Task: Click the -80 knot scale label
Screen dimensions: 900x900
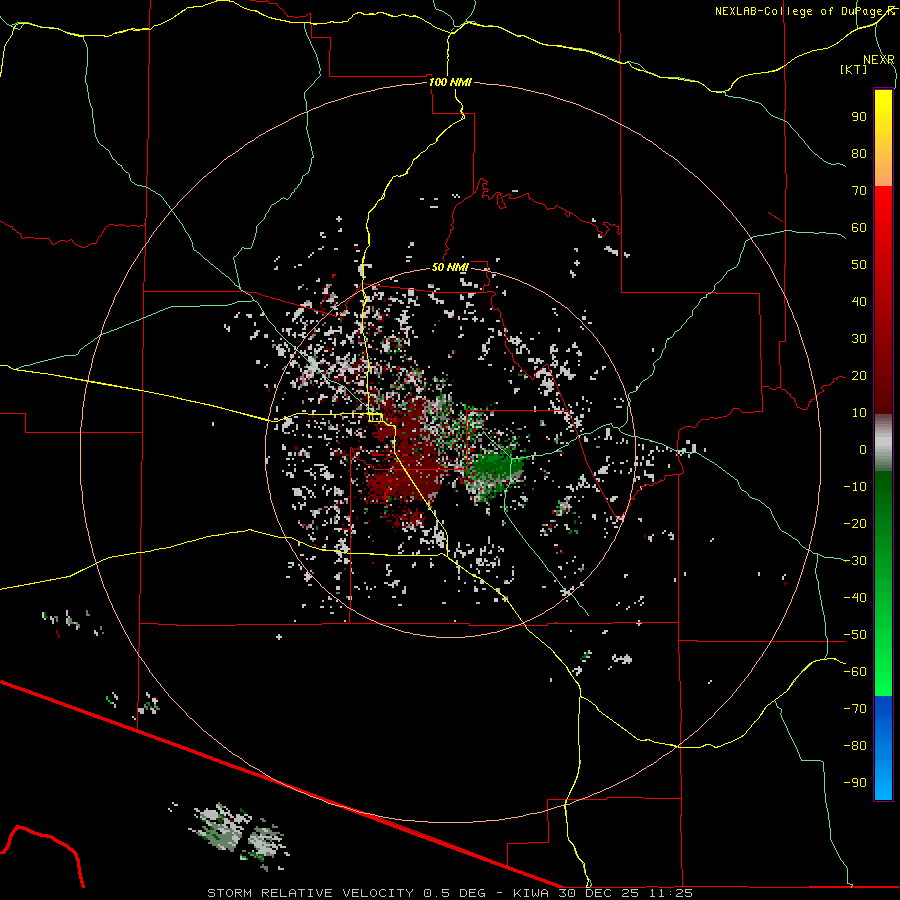Action: pyautogui.click(x=855, y=746)
